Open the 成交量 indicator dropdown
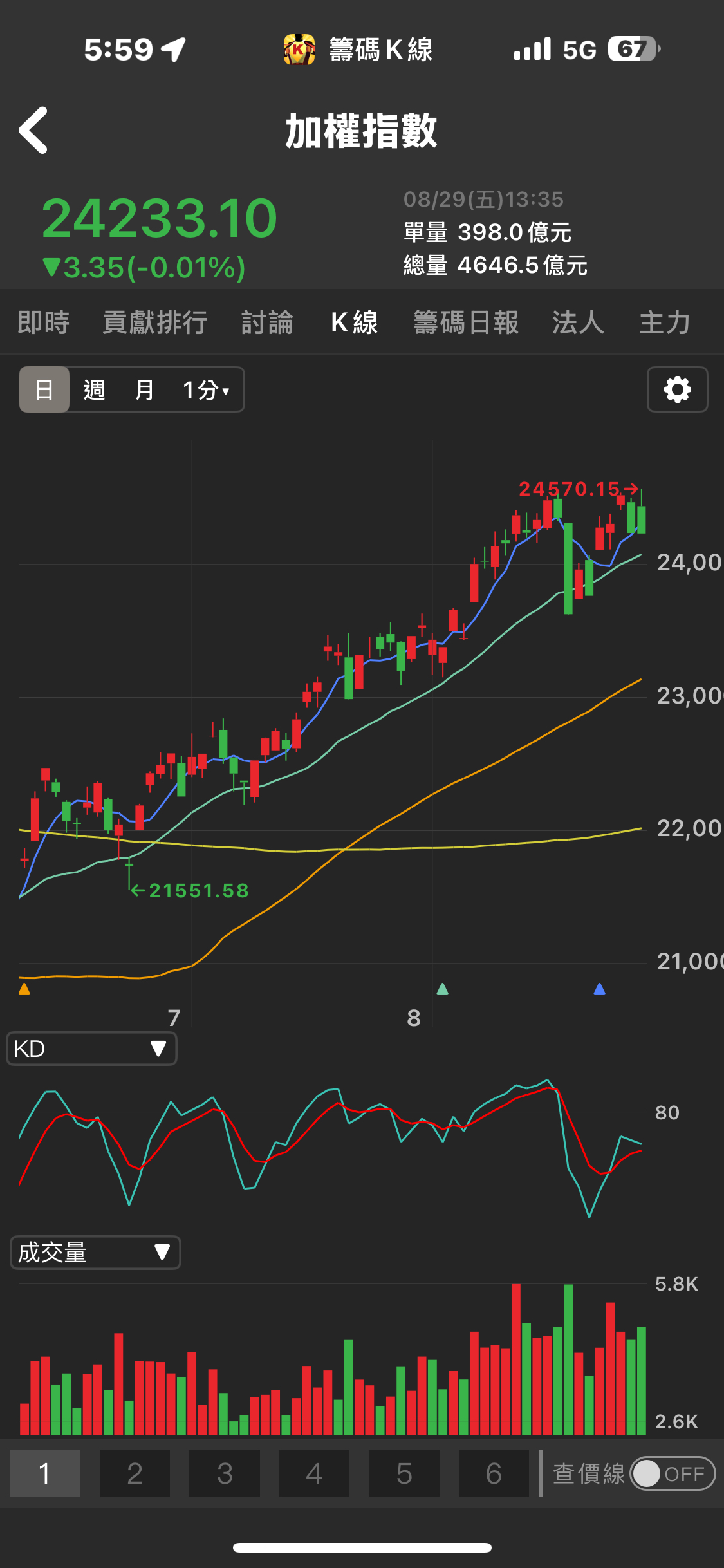 coord(95,1253)
